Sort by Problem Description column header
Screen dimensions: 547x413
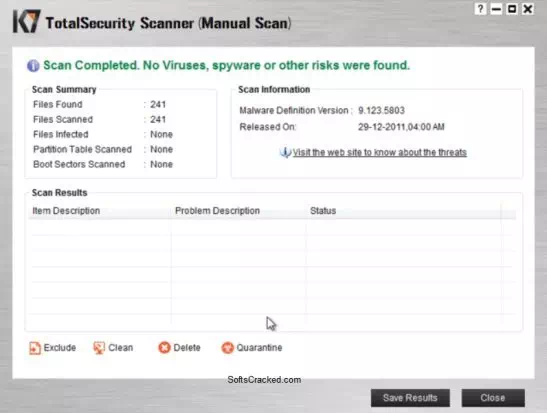(x=217, y=211)
